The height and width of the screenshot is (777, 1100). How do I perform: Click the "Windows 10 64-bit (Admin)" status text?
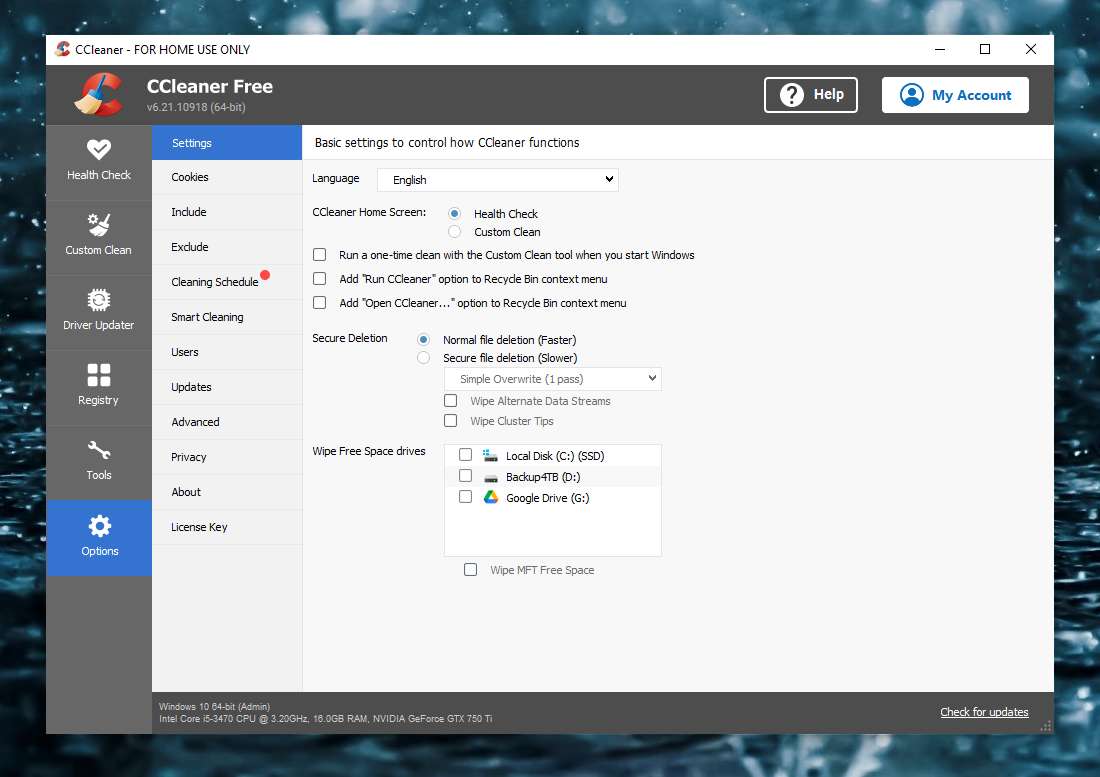(x=214, y=707)
